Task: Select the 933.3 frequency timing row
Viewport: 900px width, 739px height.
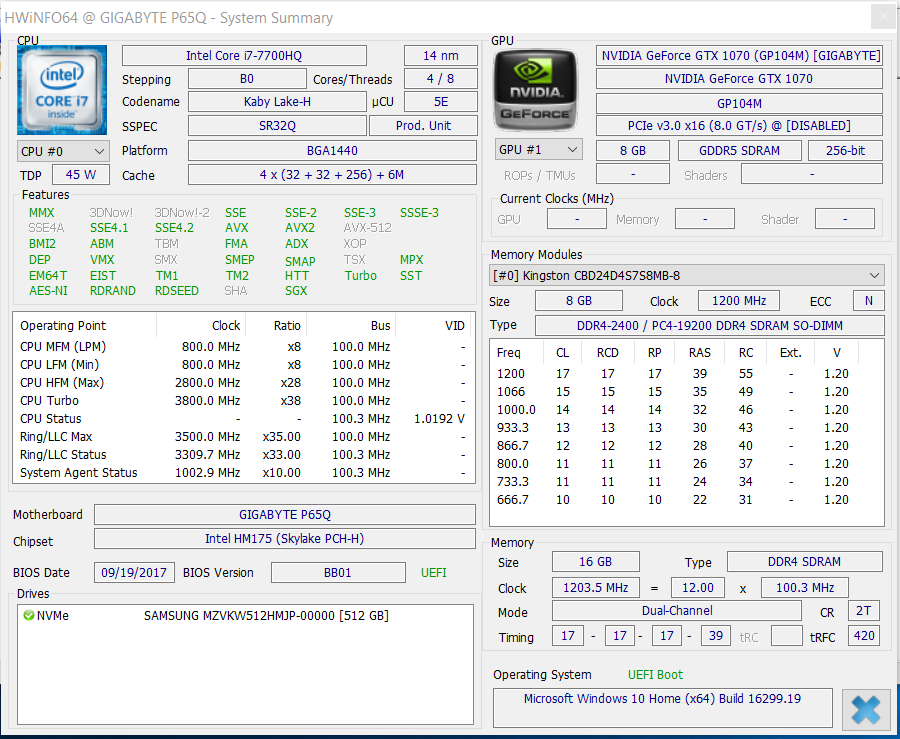Action: coord(686,427)
